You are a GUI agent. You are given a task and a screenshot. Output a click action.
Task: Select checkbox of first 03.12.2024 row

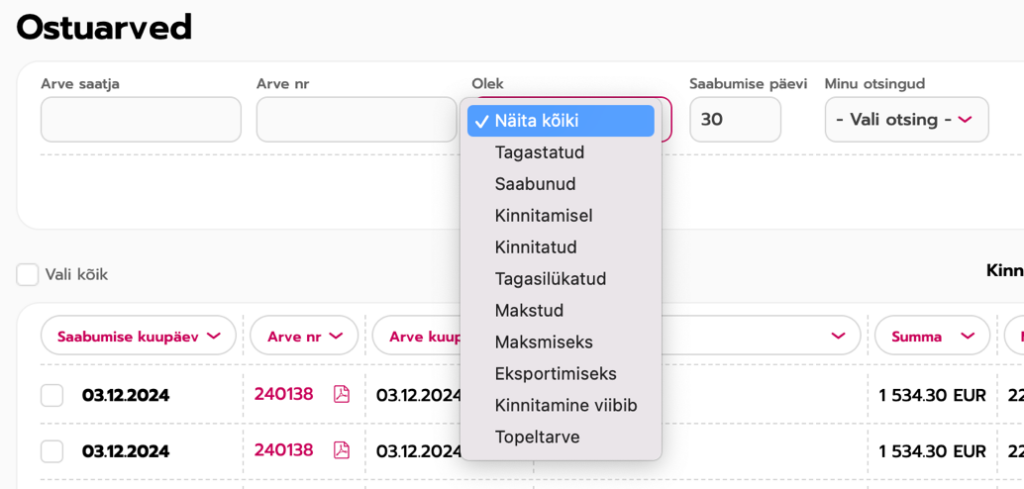tap(52, 396)
